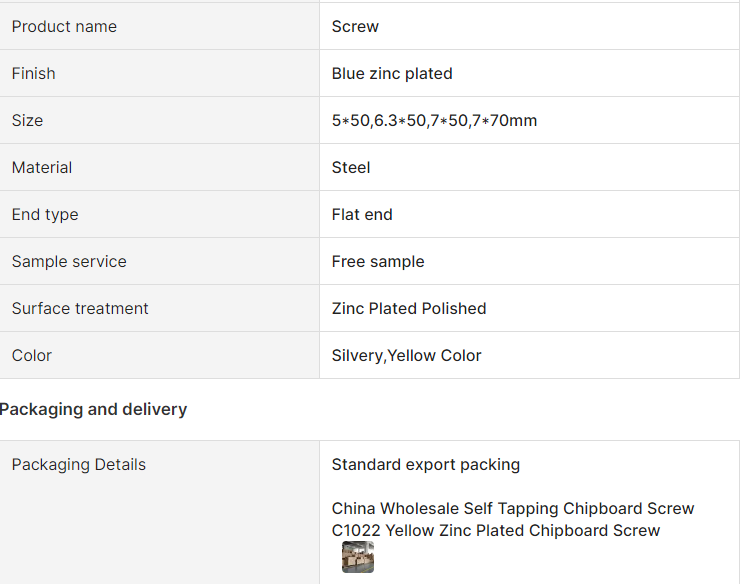The image size is (743, 584).
Task: Click the "Size" attribute label
Action: 28,121
